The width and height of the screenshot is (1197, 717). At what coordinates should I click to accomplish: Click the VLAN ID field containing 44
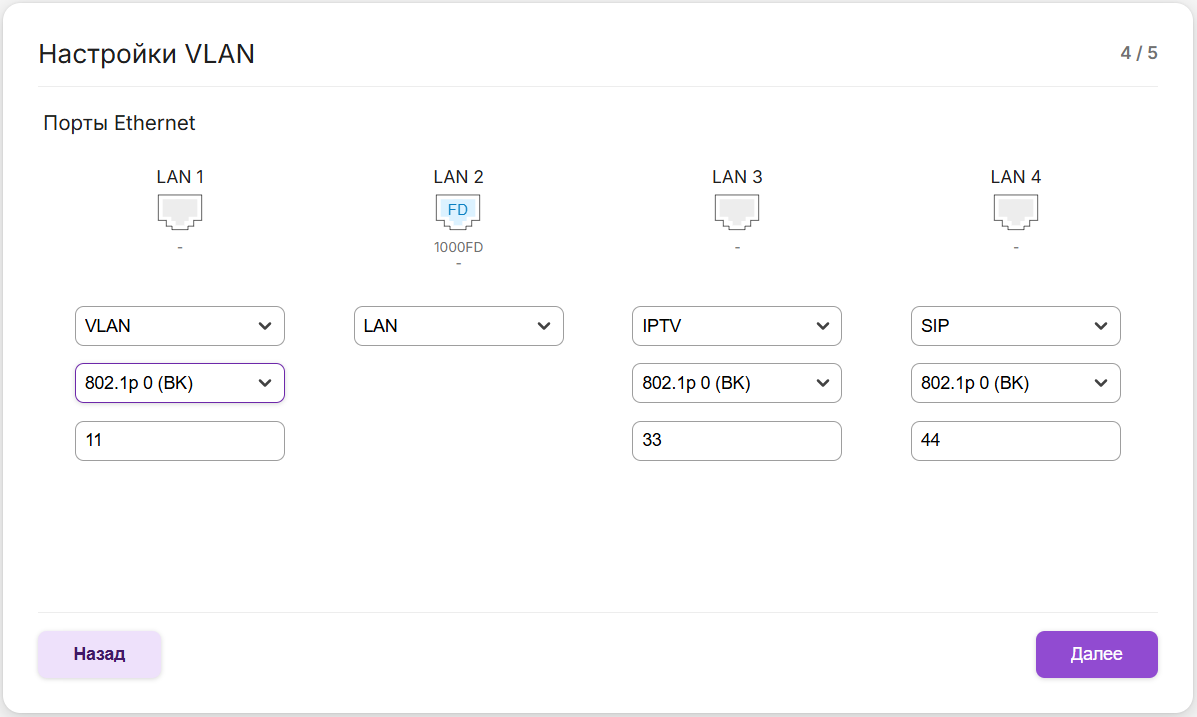click(1015, 441)
